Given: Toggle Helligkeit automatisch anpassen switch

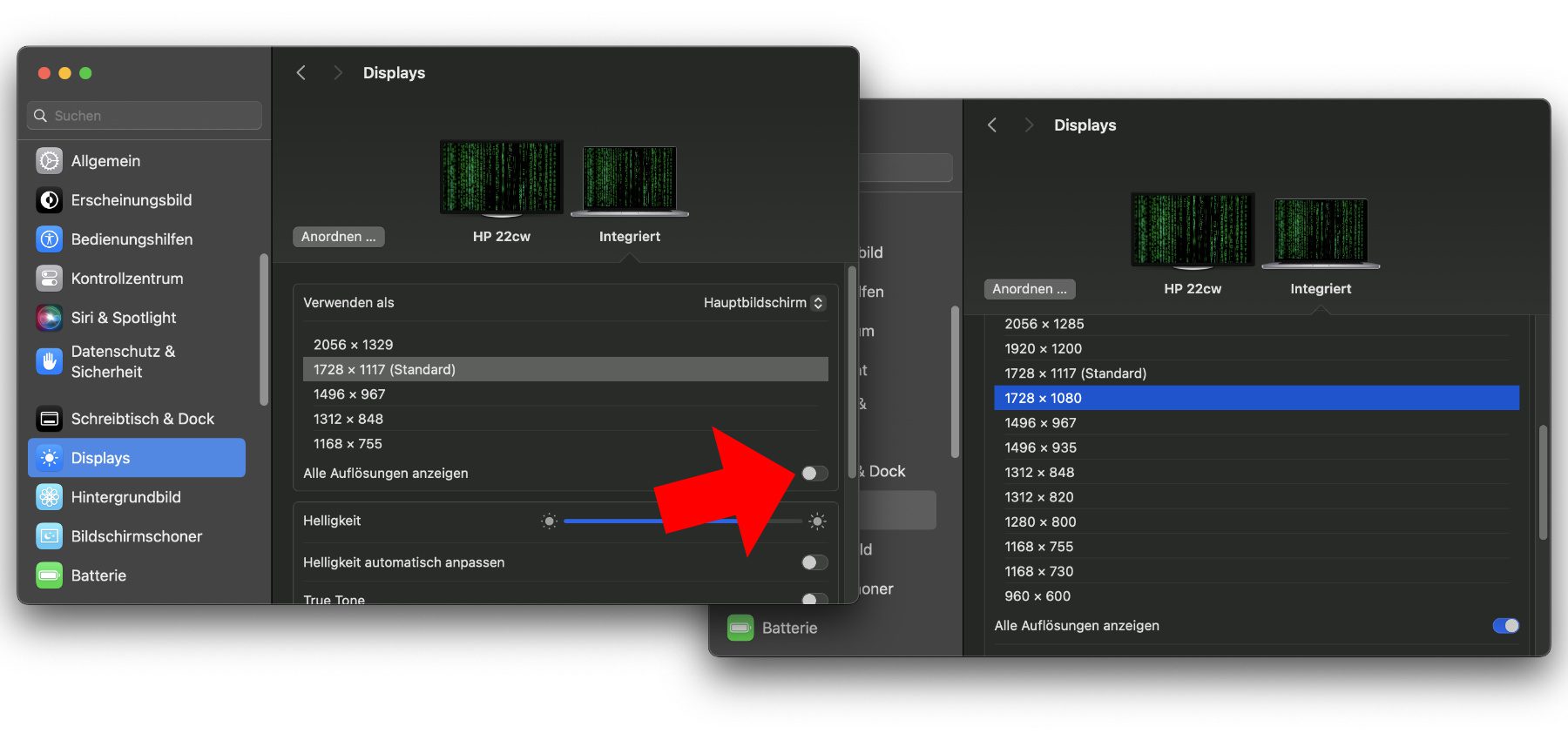Looking at the screenshot, I should 814,562.
